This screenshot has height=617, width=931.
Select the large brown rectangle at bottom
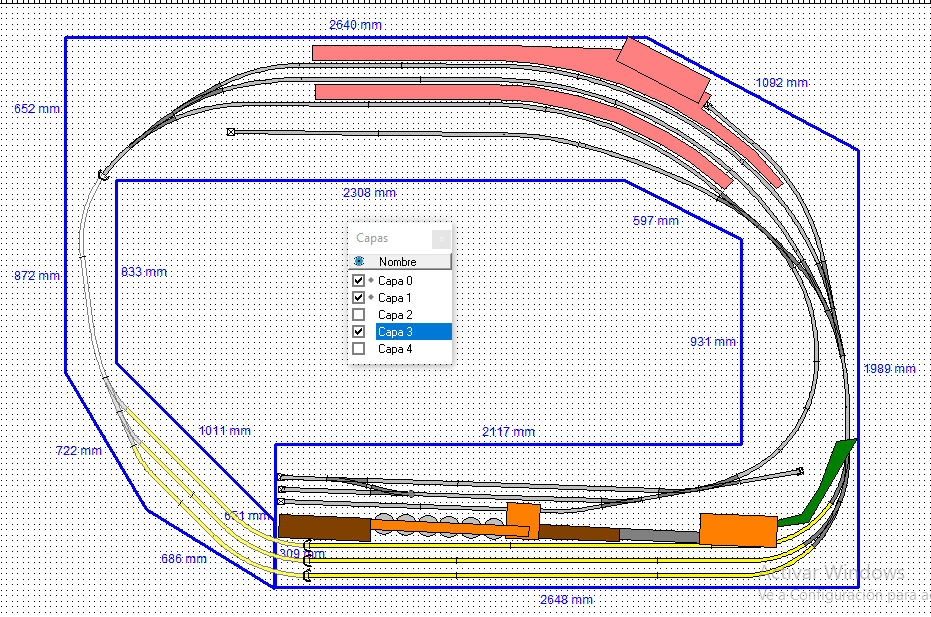(x=325, y=528)
